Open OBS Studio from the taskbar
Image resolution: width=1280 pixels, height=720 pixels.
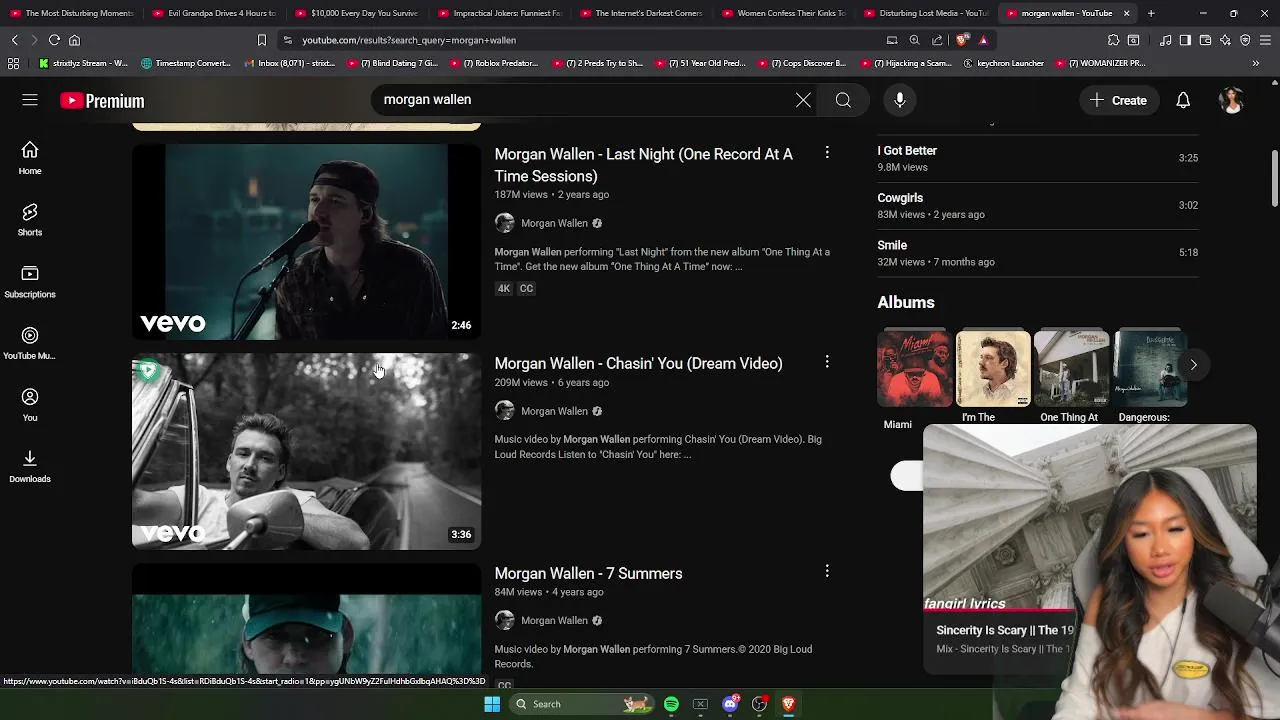pos(759,704)
